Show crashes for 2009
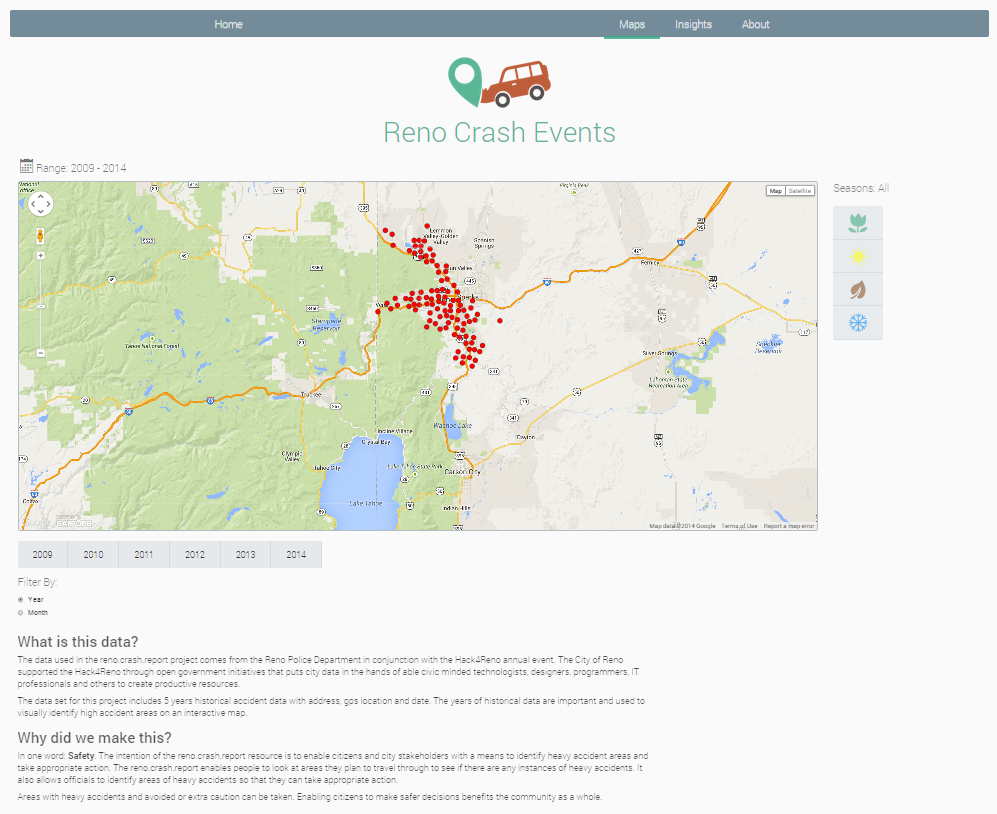 [43, 555]
